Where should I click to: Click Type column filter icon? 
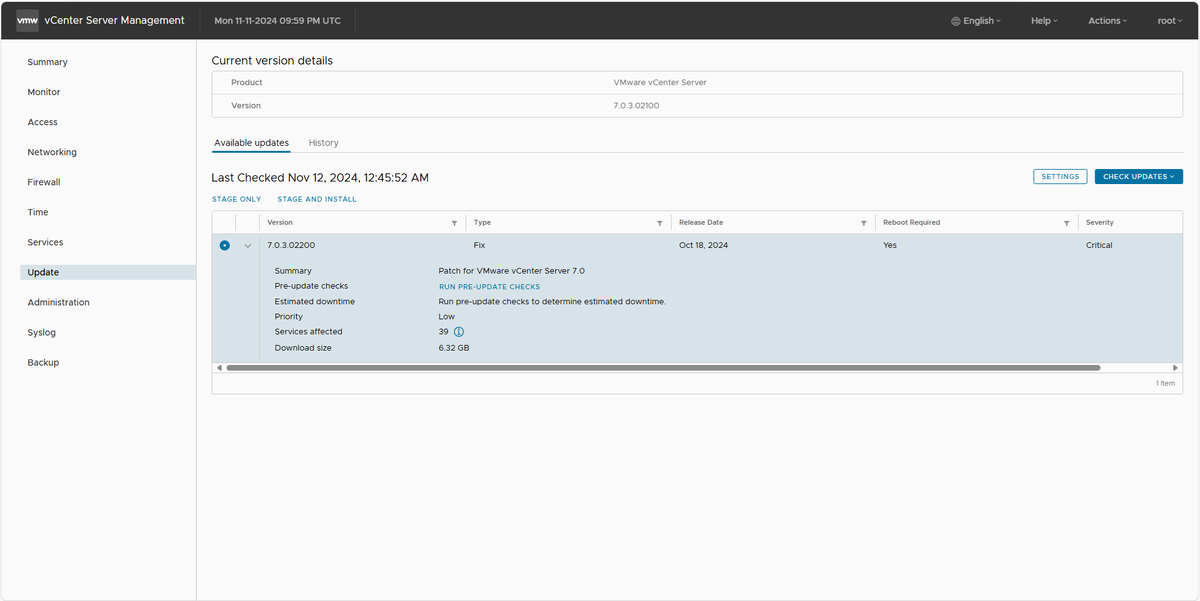[660, 223]
